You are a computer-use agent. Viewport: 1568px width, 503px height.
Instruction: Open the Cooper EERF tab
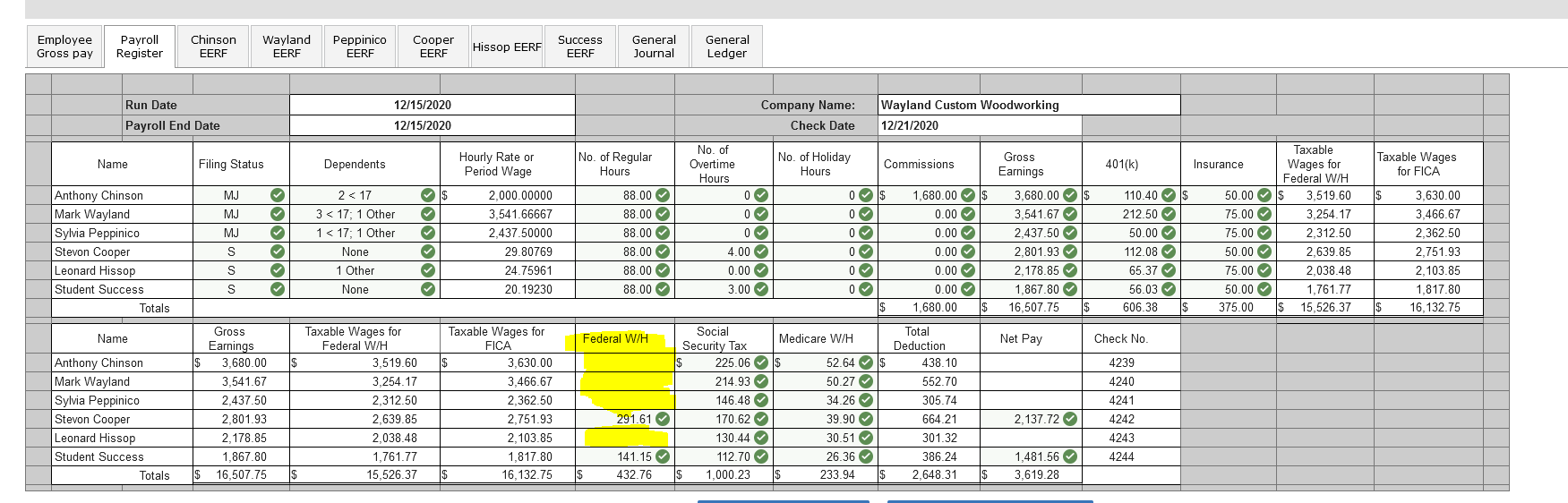pyautogui.click(x=433, y=47)
